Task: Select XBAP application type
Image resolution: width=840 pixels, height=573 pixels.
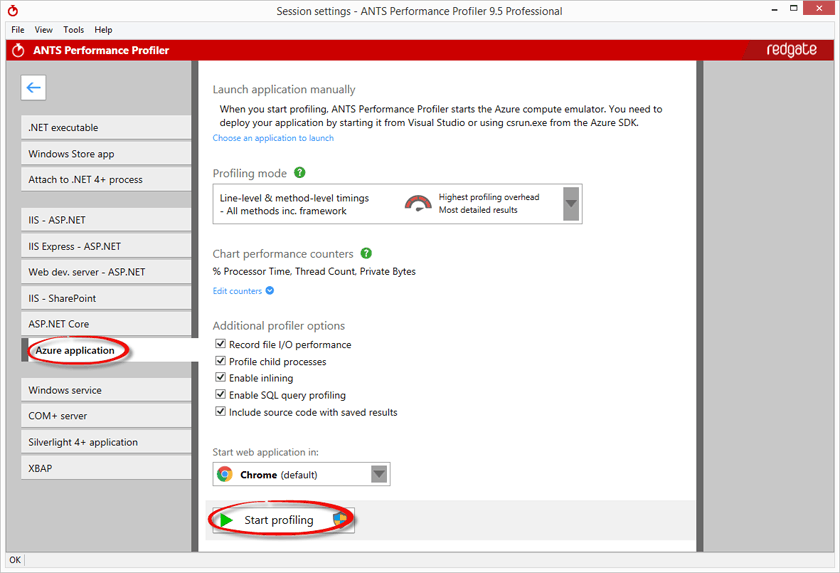Action: 106,468
